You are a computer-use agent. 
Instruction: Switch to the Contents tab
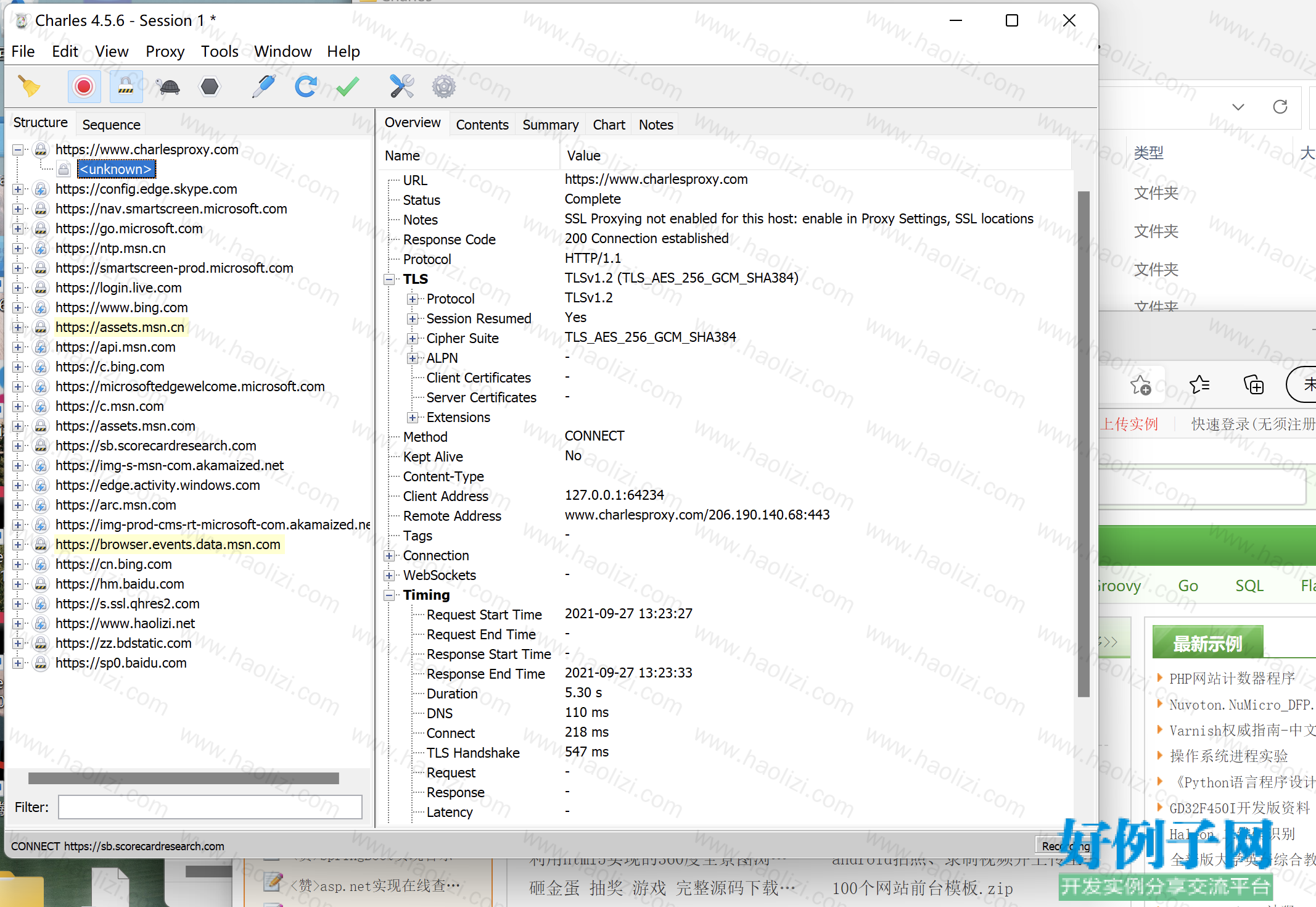pyautogui.click(x=482, y=125)
